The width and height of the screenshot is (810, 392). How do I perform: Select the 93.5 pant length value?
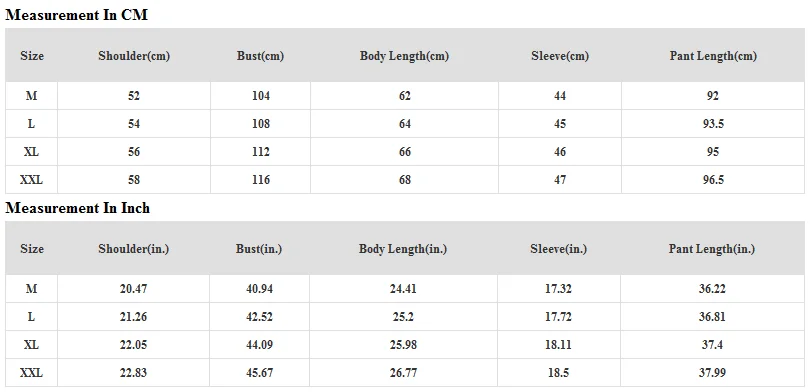pos(713,124)
